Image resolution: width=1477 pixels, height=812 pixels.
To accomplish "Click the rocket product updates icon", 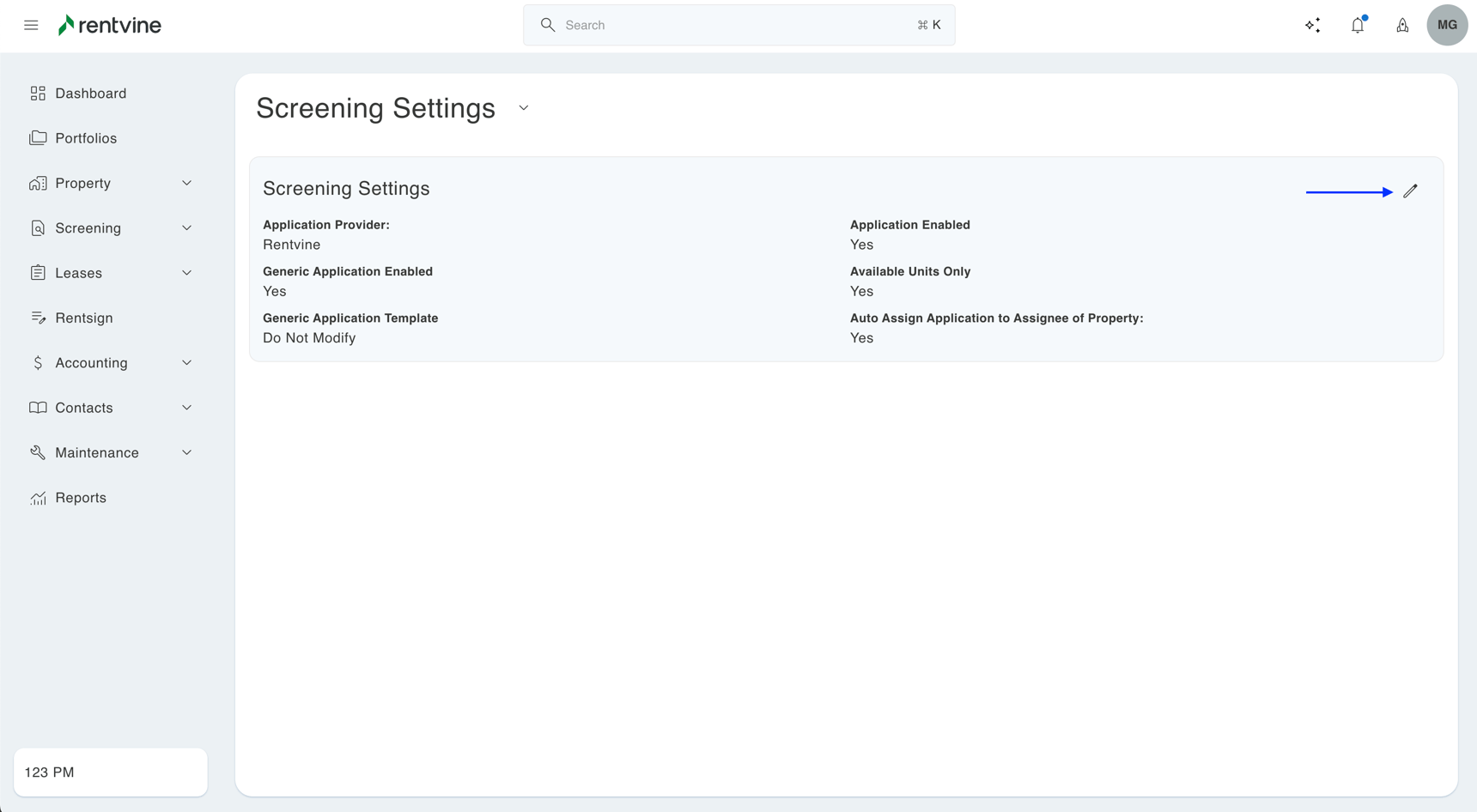I will [1402, 25].
